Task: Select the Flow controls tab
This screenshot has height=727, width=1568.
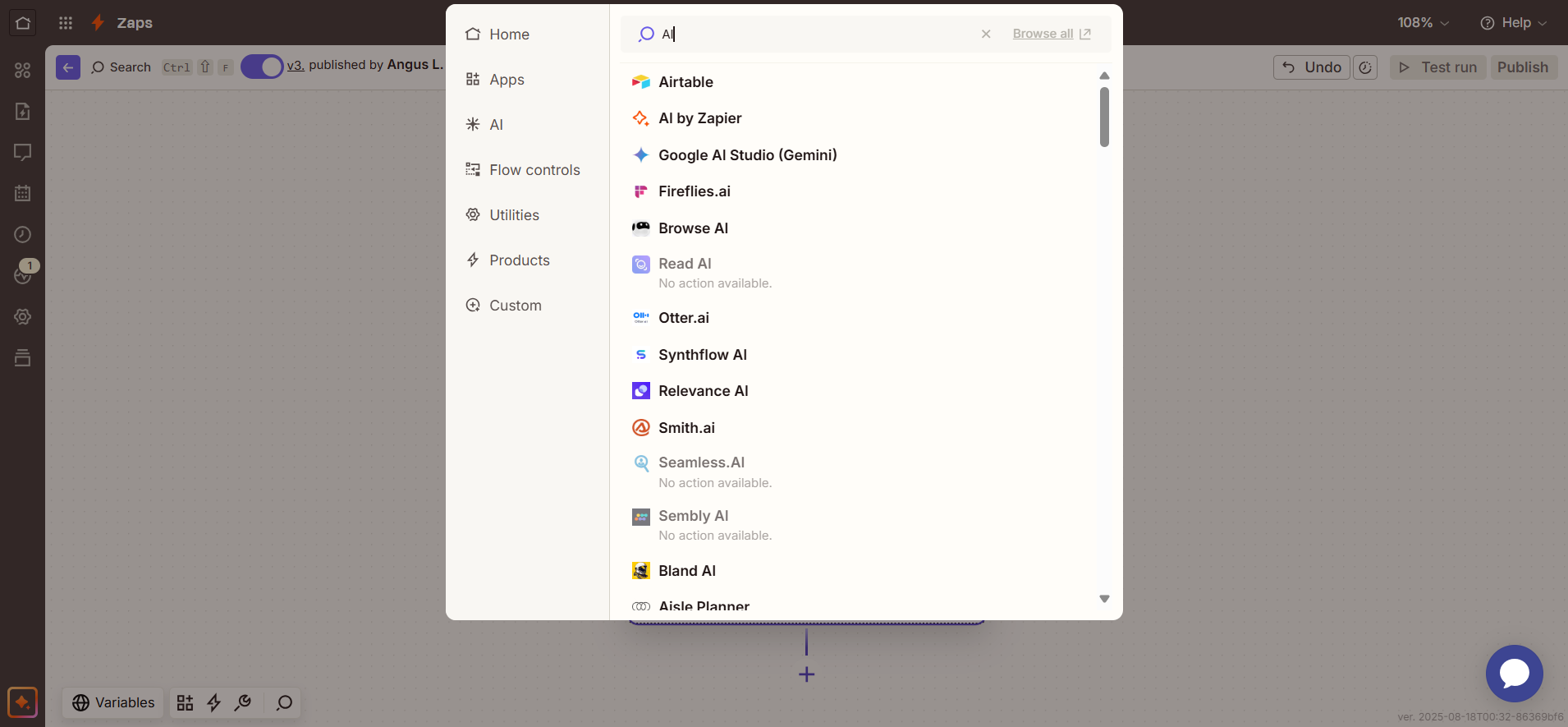Action: [527, 170]
